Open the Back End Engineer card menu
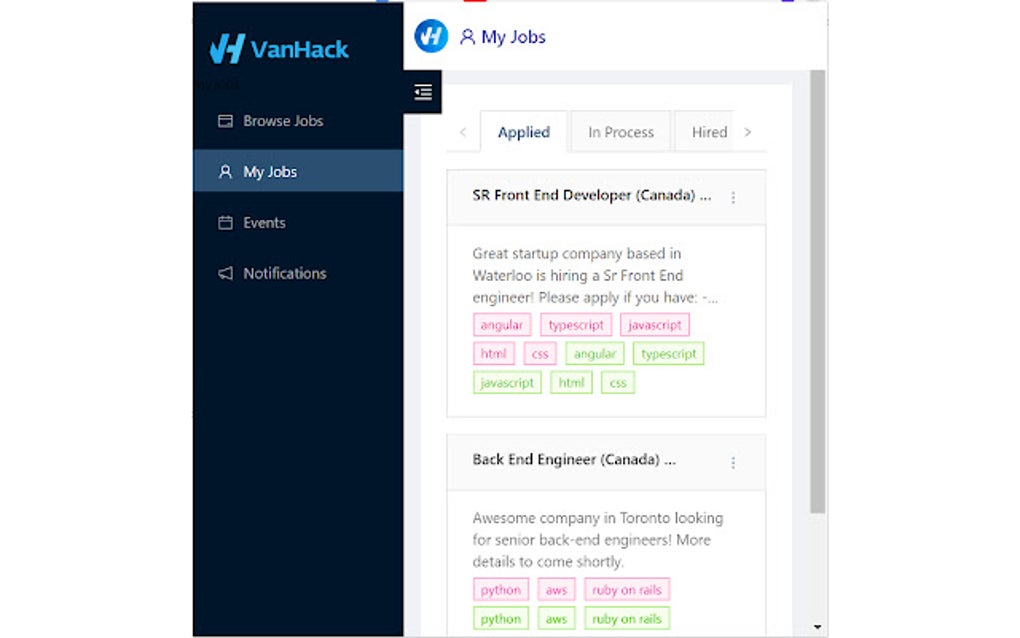 [x=734, y=462]
